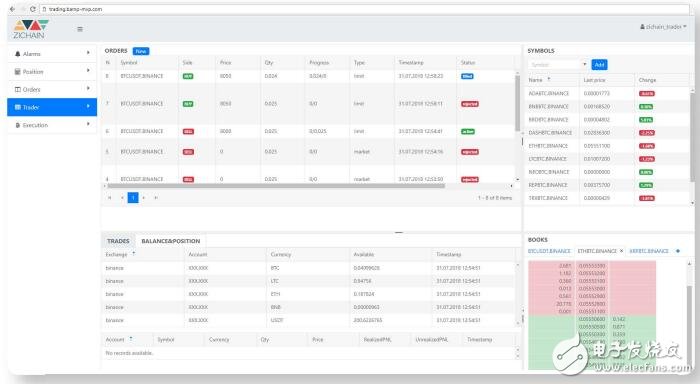The image size is (700, 384).
Task: Click the orders table horizontal scrollbar
Action: point(276,186)
